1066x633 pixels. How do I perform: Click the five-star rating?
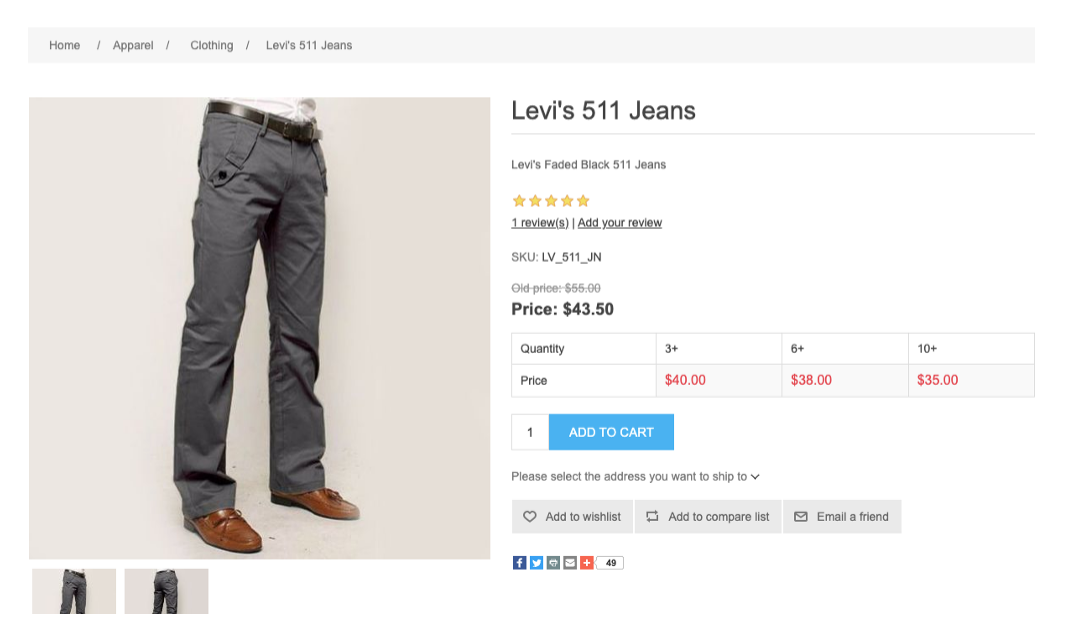[551, 201]
